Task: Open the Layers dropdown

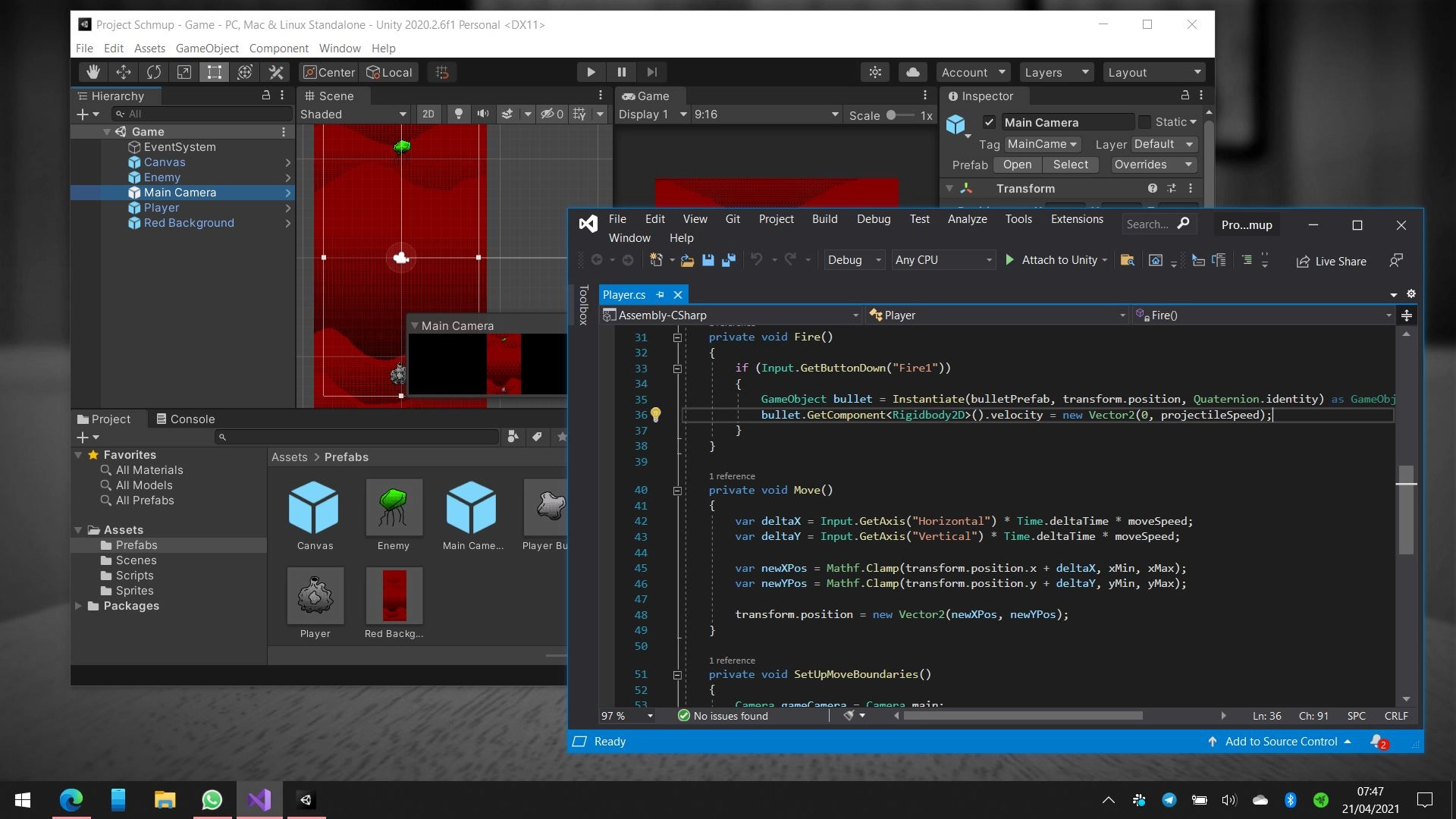Action: 1056,72
